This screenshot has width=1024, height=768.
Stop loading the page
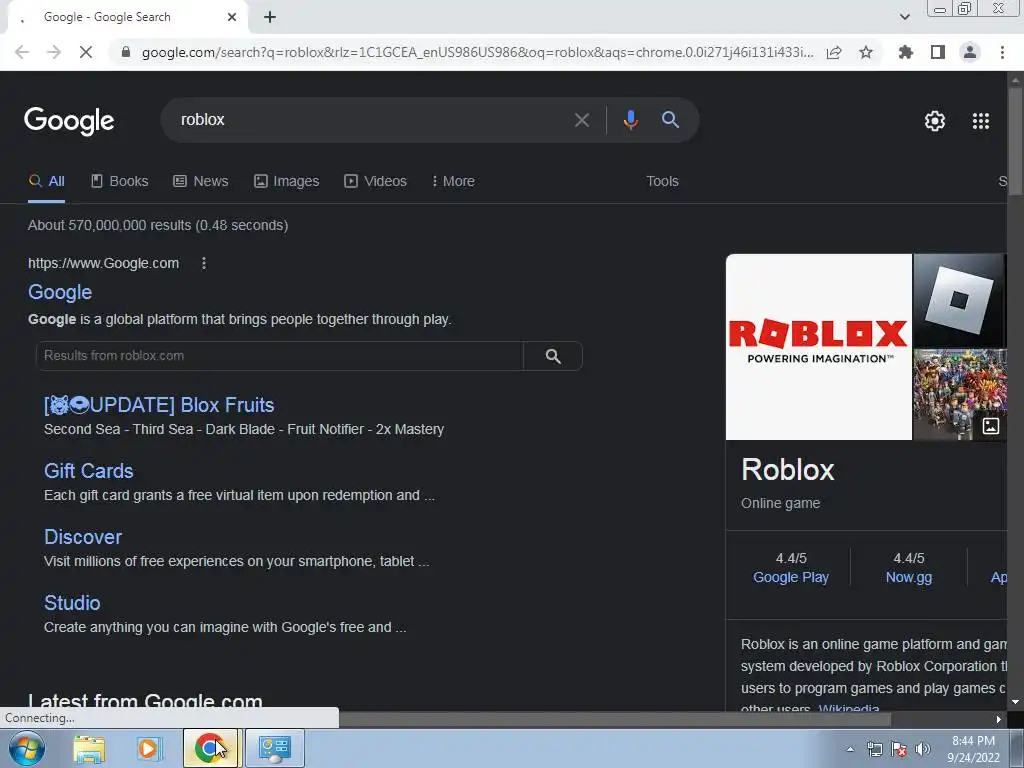(x=86, y=52)
